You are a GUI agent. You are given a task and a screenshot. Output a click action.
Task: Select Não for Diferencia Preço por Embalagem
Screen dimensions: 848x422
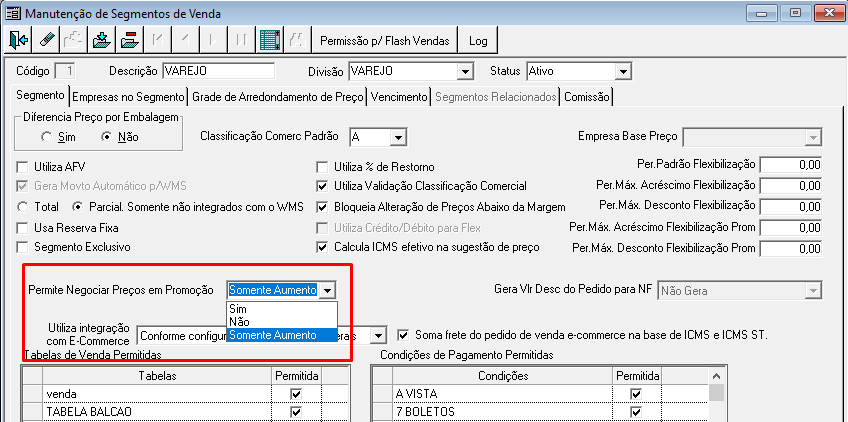pyautogui.click(x=107, y=137)
